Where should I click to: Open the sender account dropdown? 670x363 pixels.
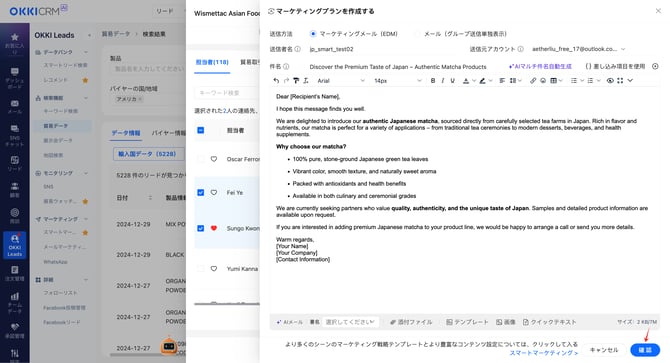(x=579, y=49)
